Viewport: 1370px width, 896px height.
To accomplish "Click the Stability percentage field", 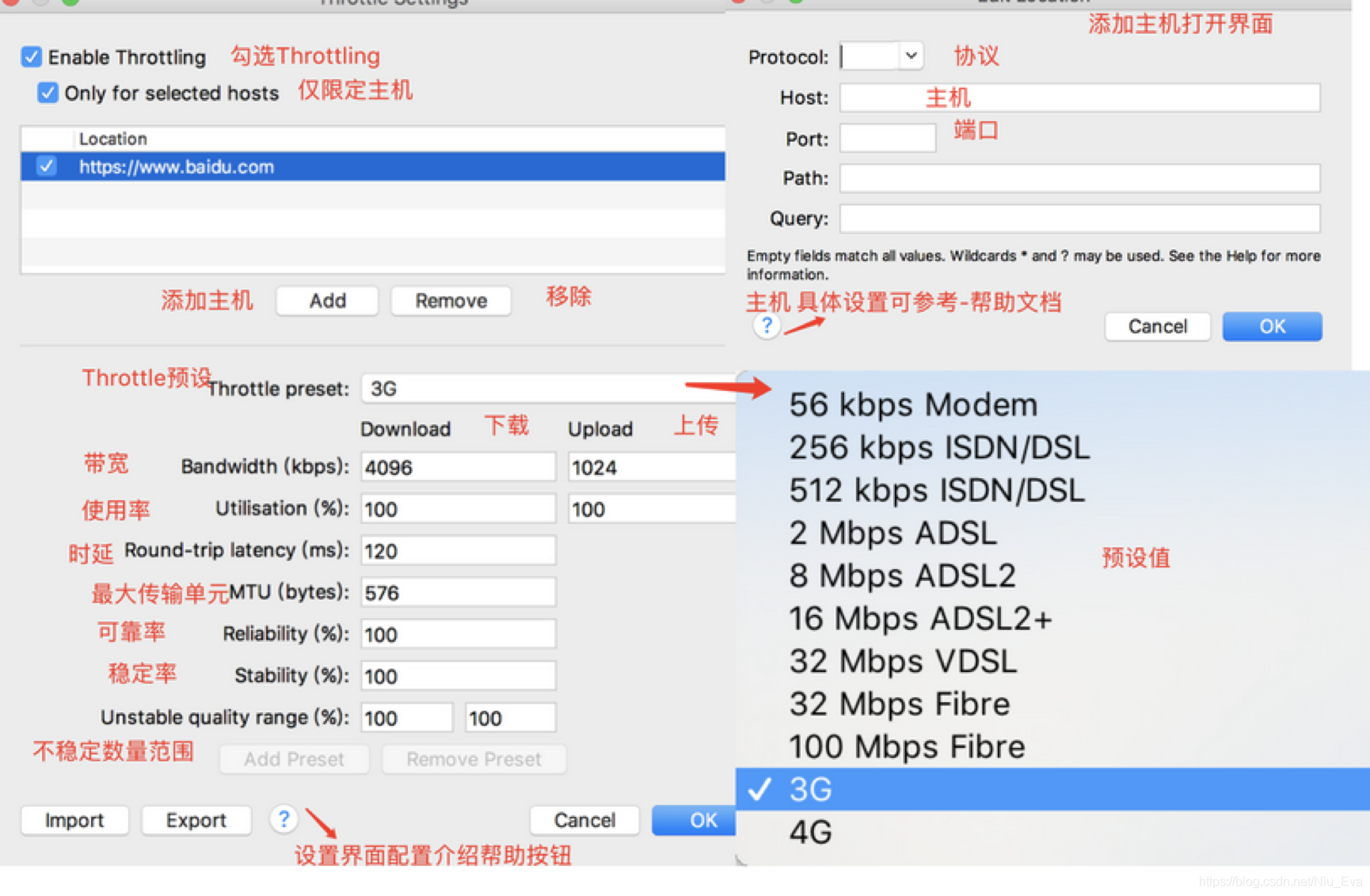I will pos(459,676).
